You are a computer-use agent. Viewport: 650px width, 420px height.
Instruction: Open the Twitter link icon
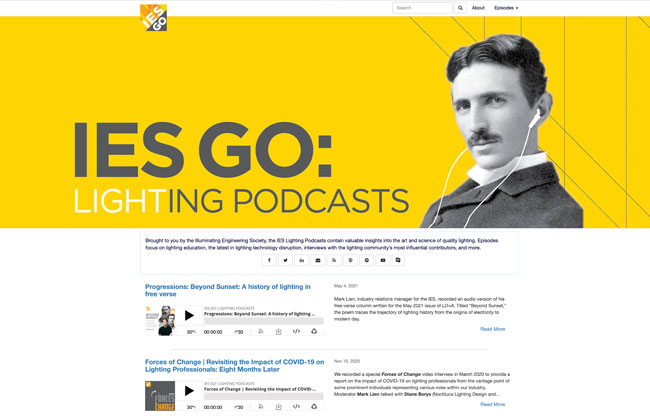pyautogui.click(x=285, y=260)
